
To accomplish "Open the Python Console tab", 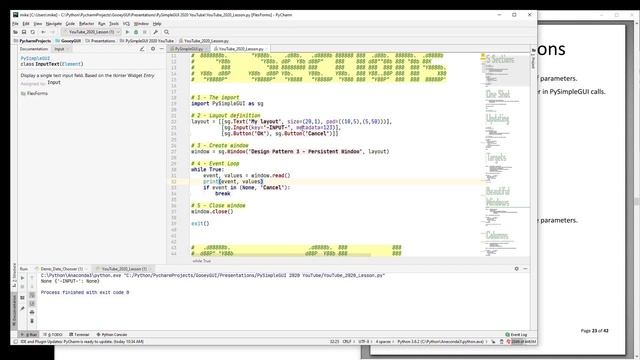I will (112, 335).
